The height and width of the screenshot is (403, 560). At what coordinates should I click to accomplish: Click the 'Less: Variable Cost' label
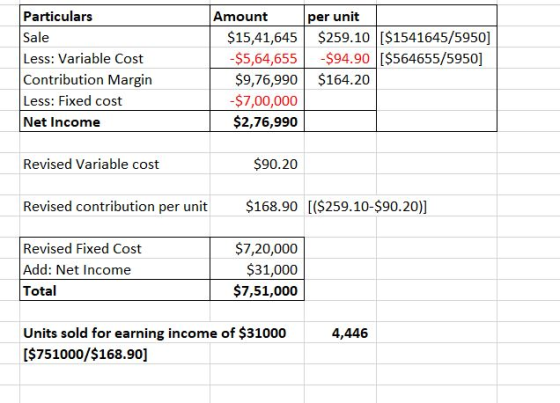pos(83,59)
